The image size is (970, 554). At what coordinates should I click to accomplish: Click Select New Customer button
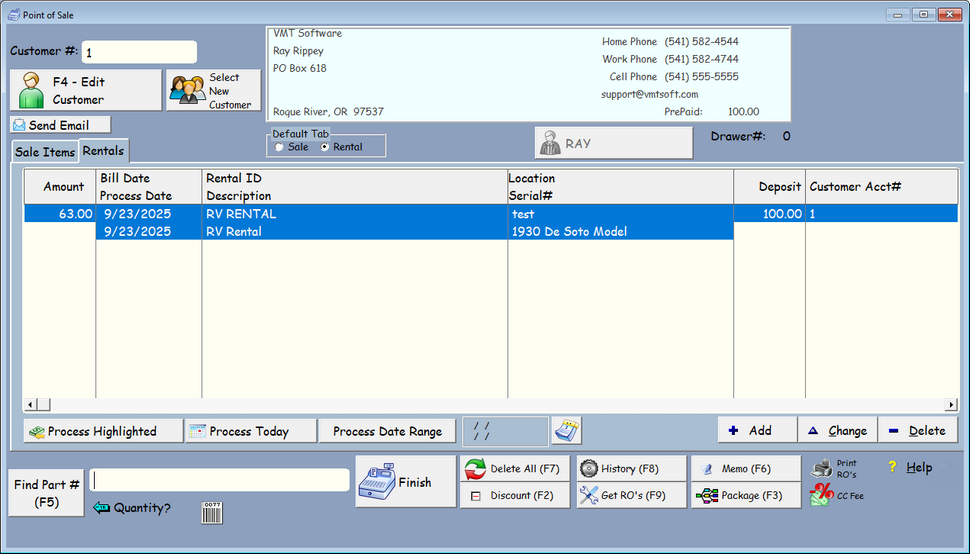tap(213, 90)
